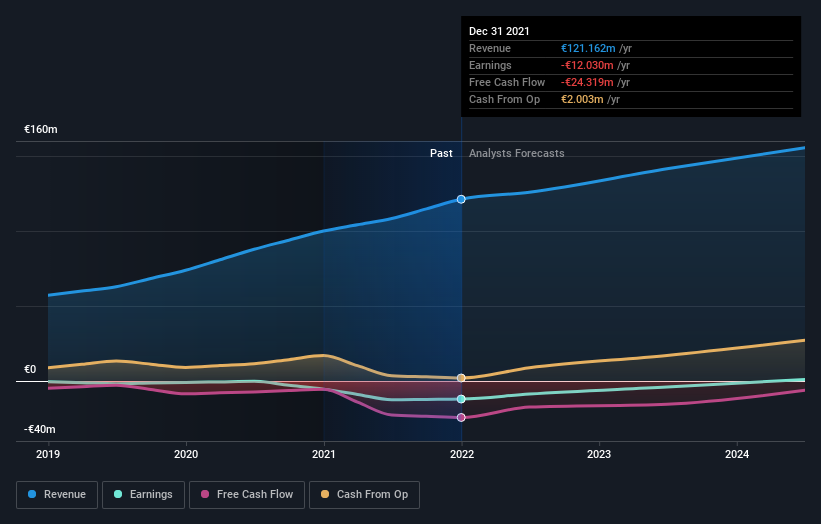
Task: Select the Free Cash Flow data point at 2022
Action: [x=461, y=417]
